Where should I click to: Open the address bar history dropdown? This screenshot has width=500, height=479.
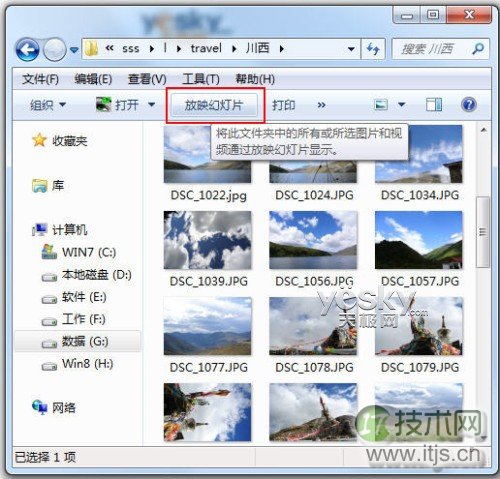(x=351, y=49)
